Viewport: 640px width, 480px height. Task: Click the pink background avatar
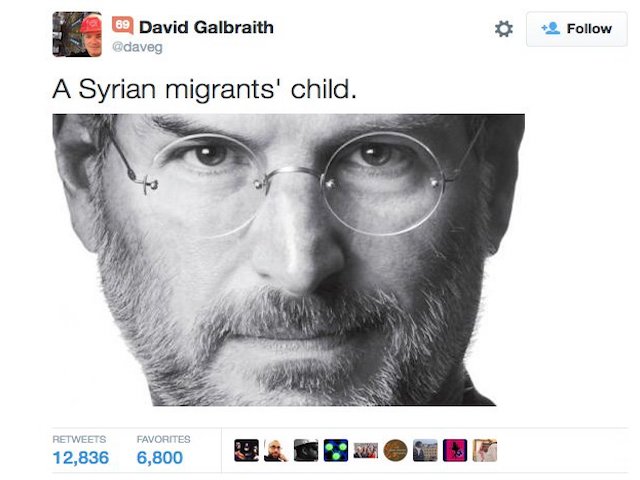click(x=455, y=450)
